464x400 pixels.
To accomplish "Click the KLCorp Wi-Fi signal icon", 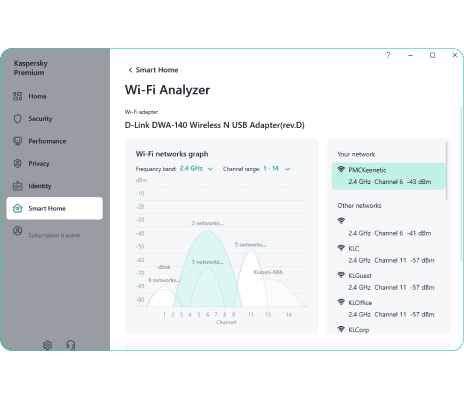I will [341, 329].
